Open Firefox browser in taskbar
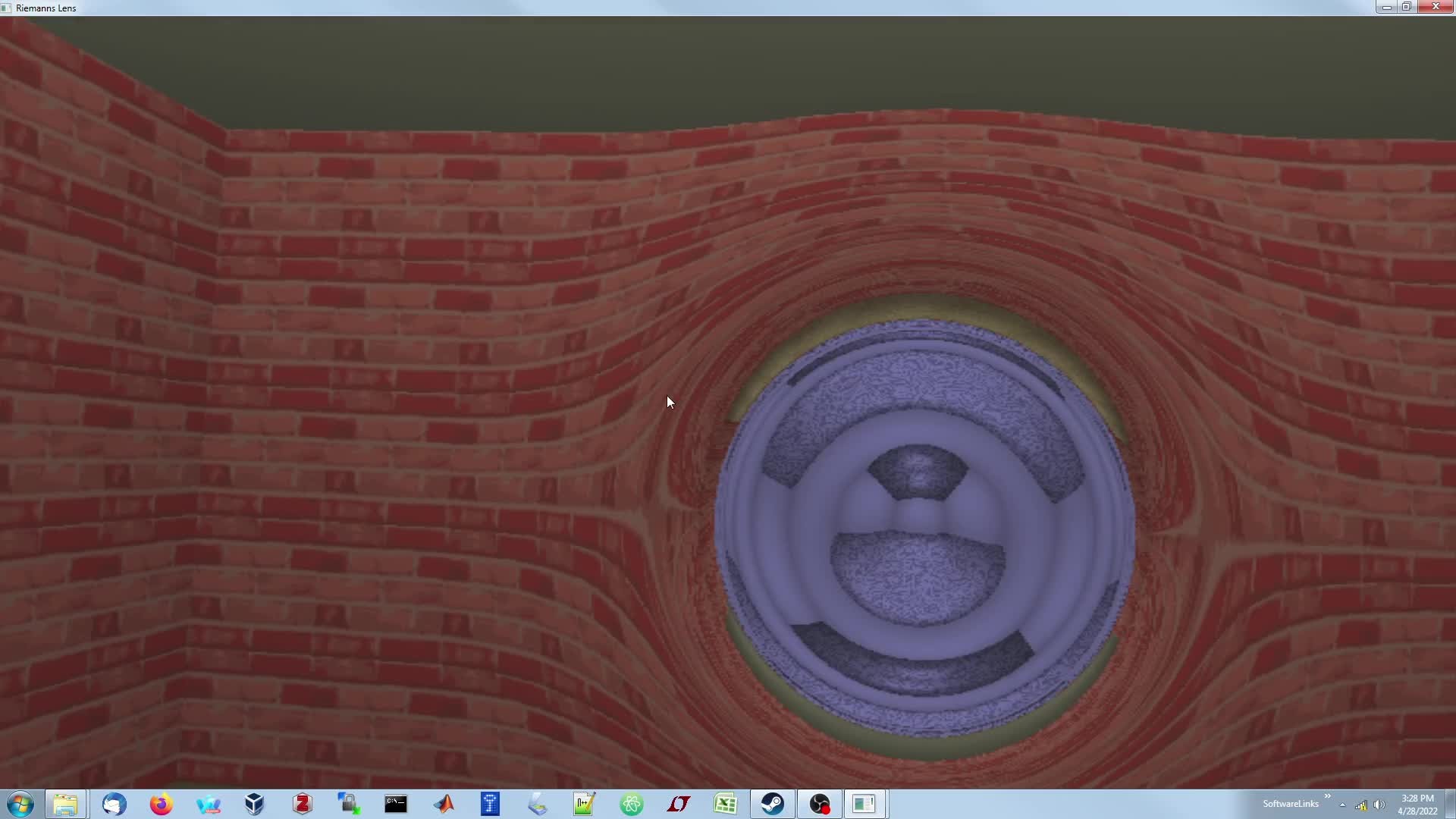This screenshot has width=1456, height=819. (x=161, y=804)
